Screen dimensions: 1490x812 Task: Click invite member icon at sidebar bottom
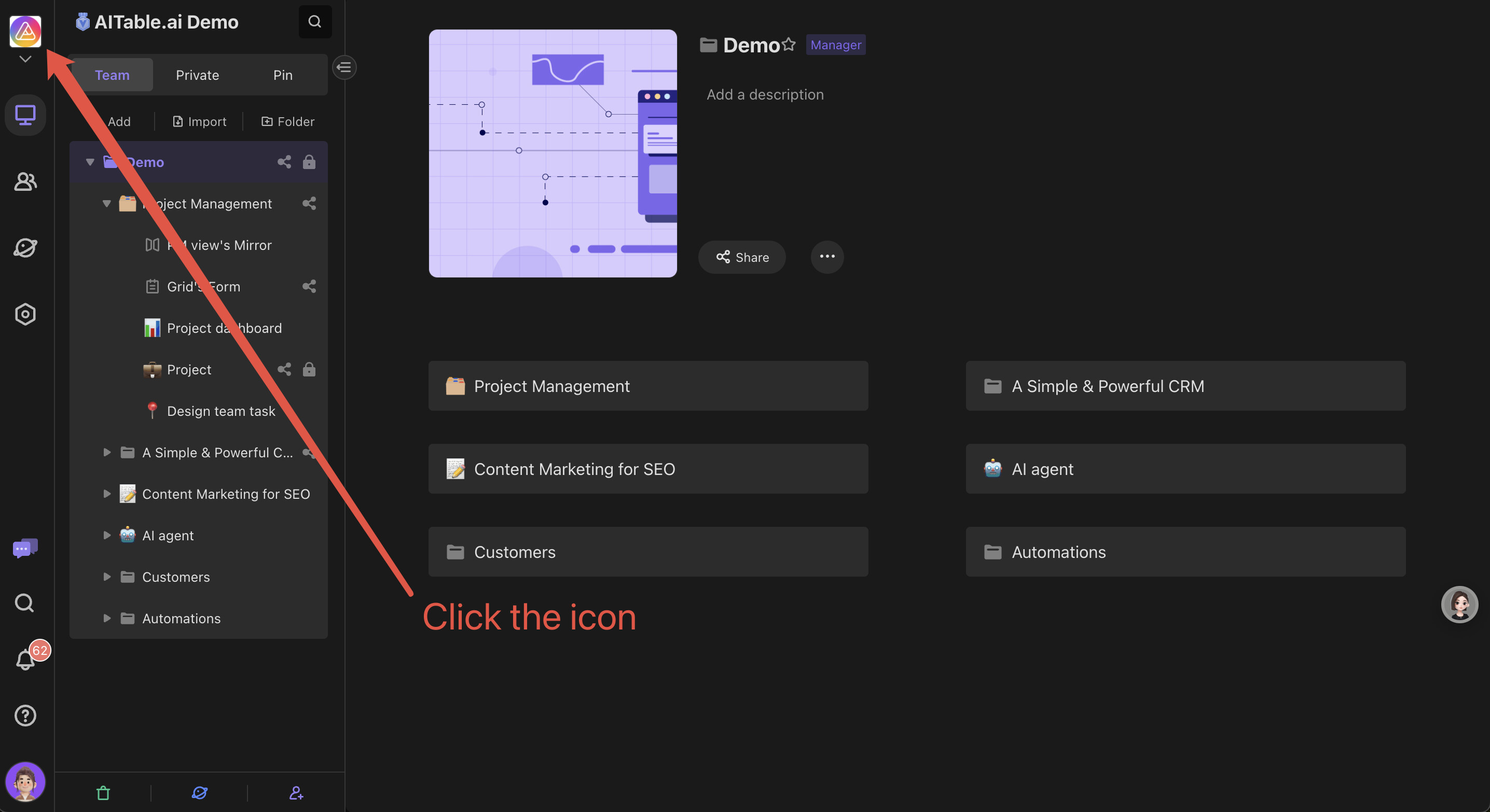[296, 793]
